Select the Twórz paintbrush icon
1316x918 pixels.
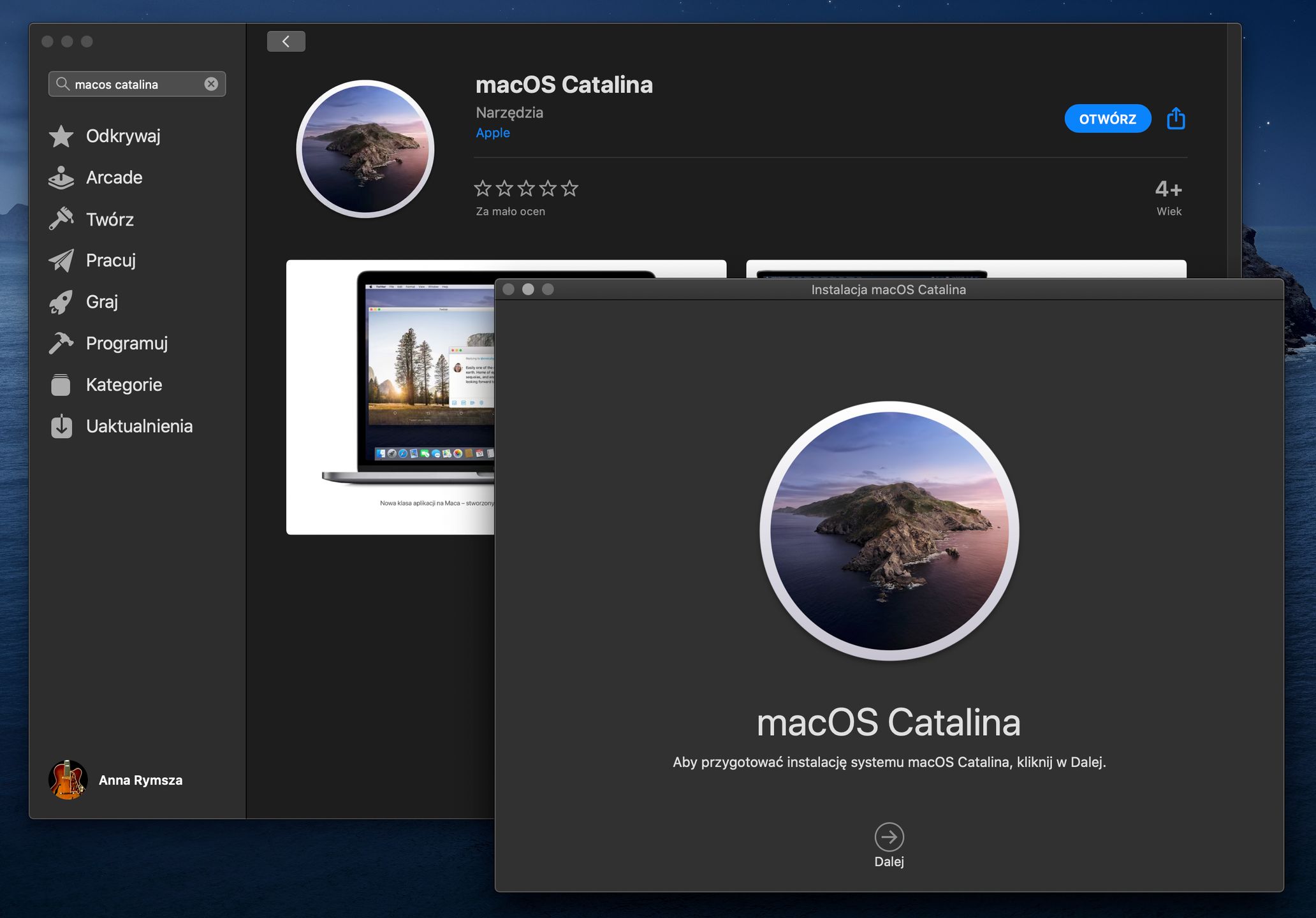click(61, 219)
